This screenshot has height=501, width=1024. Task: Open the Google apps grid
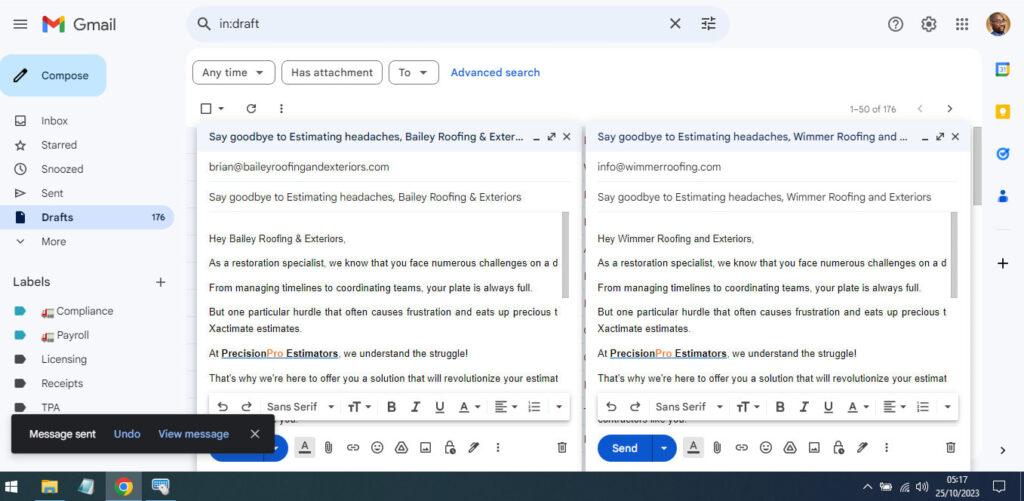[962, 24]
